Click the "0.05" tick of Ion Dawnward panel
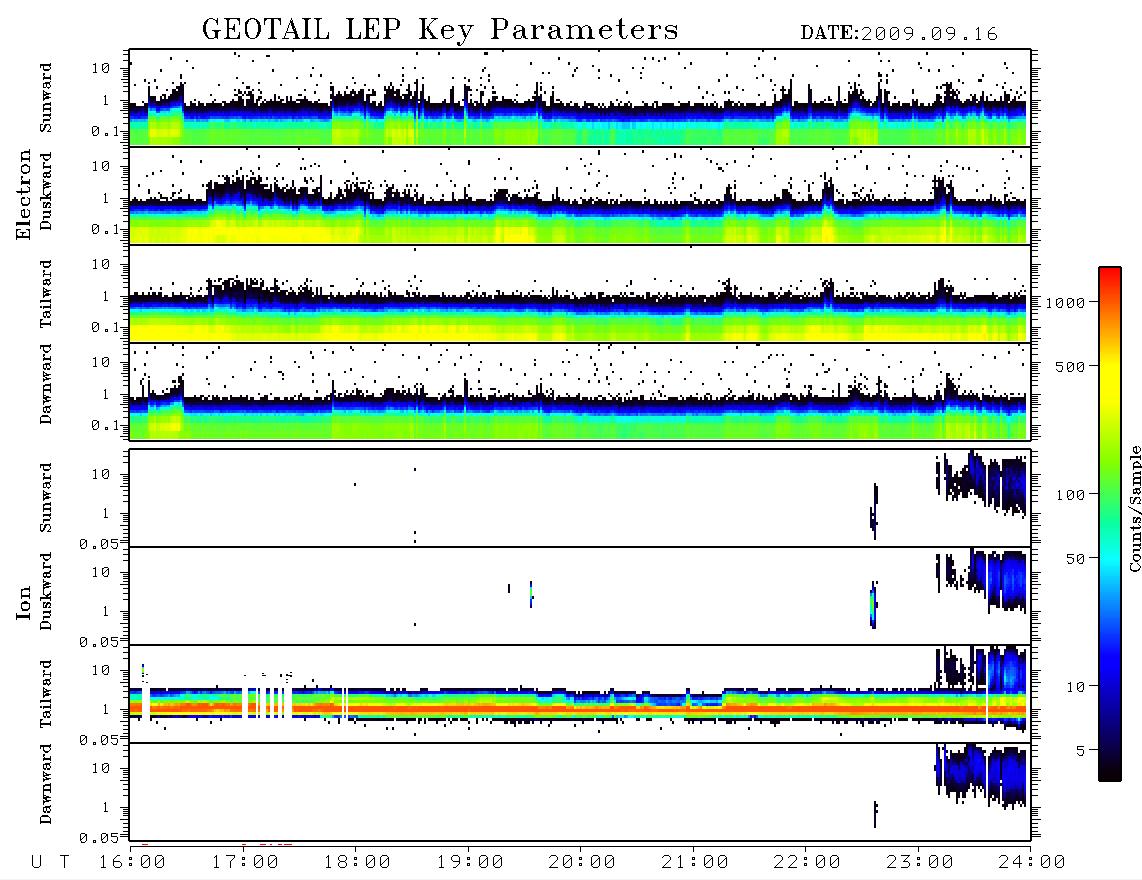 (x=98, y=838)
